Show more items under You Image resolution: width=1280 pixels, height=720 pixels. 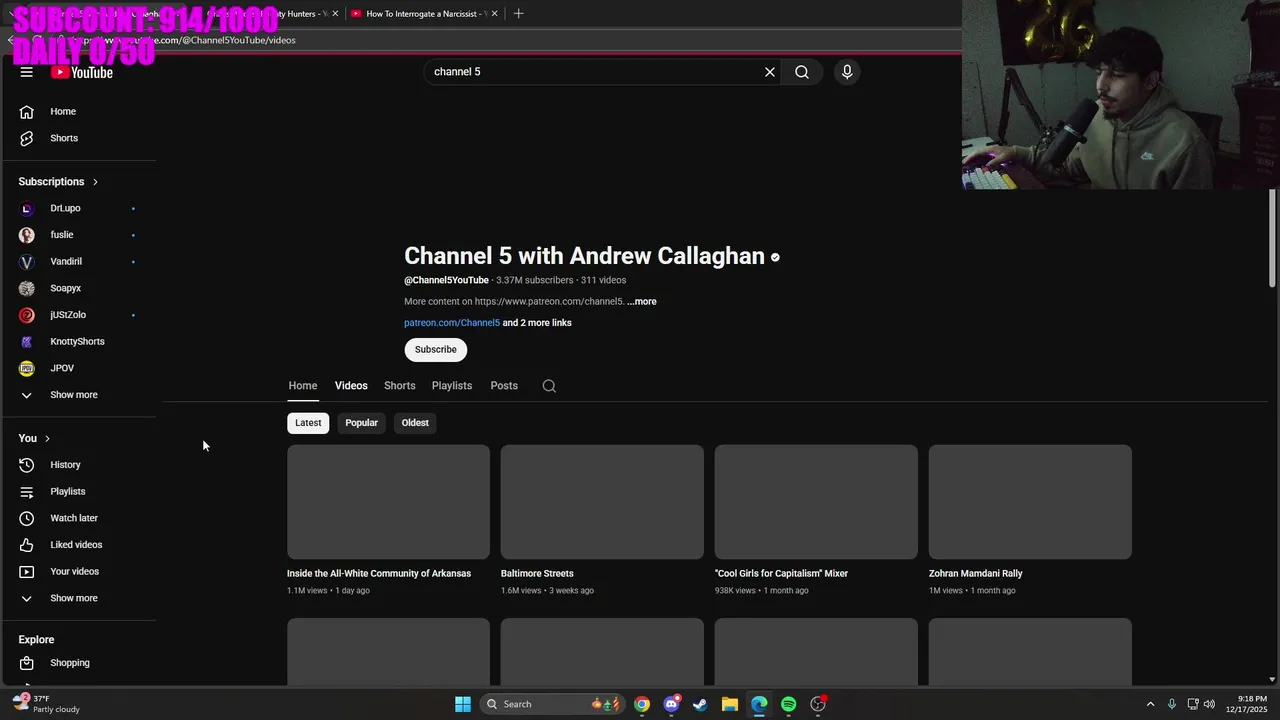[79, 598]
